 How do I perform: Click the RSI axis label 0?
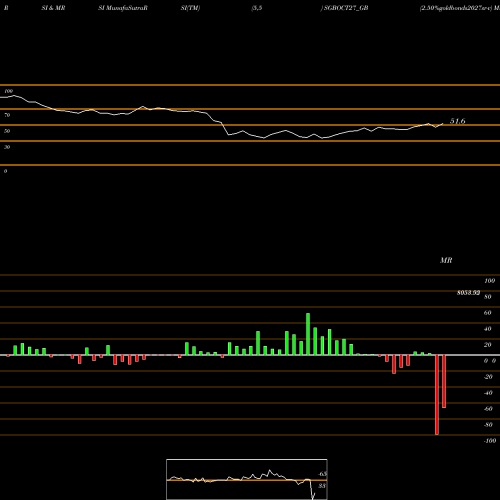pos(5,171)
